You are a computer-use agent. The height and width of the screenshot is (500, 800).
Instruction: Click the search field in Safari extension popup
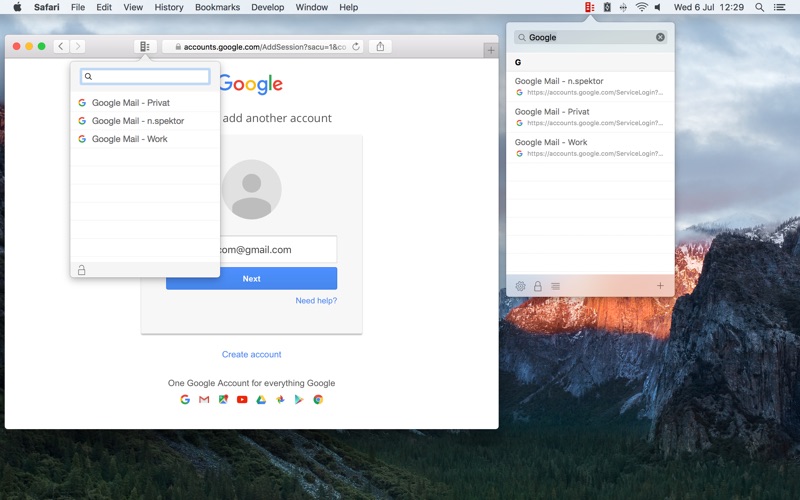(145, 77)
